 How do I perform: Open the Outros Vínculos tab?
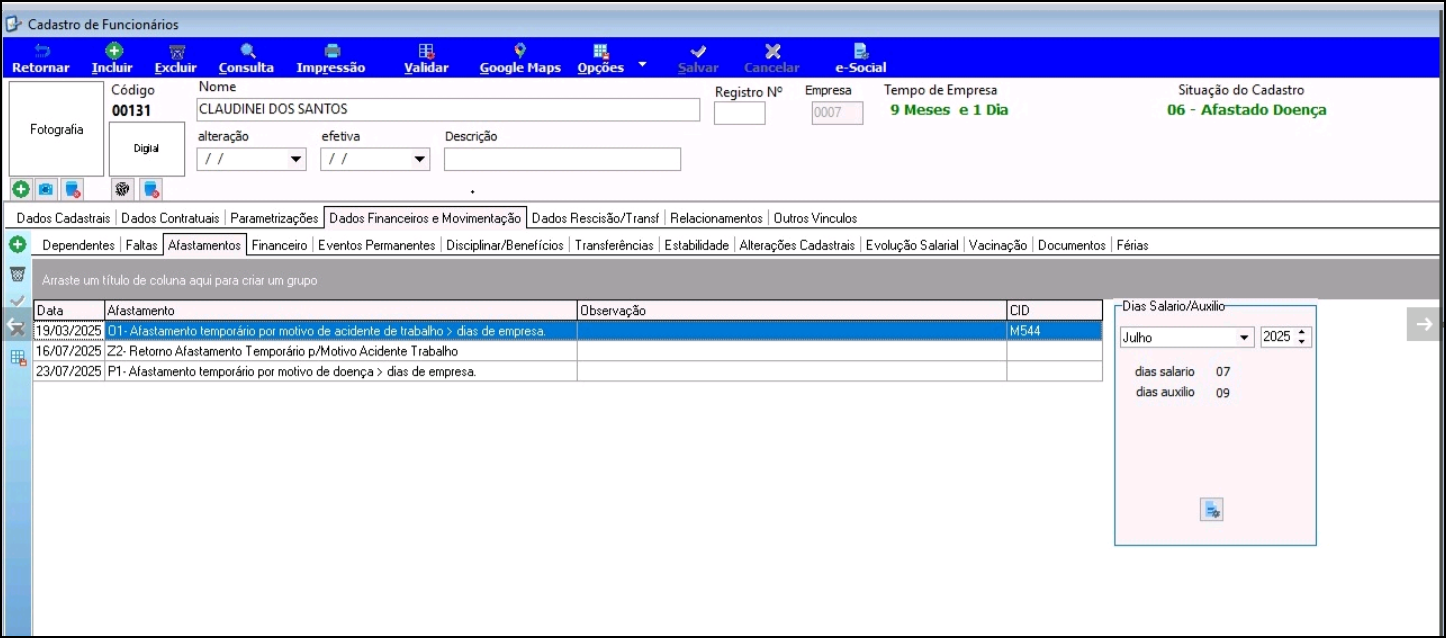click(x=815, y=218)
